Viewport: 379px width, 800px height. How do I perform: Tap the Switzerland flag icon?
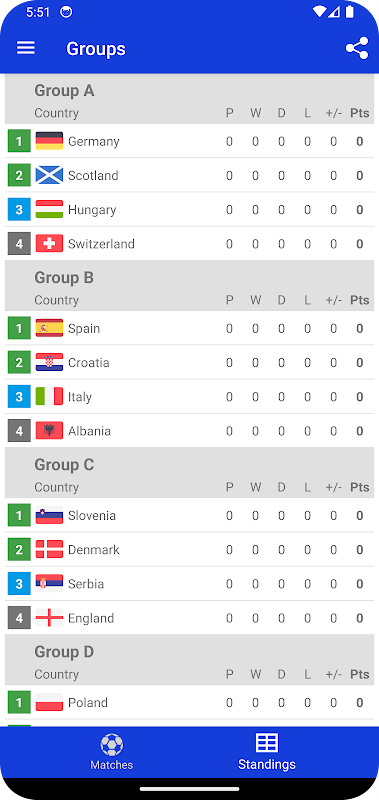pos(49,243)
